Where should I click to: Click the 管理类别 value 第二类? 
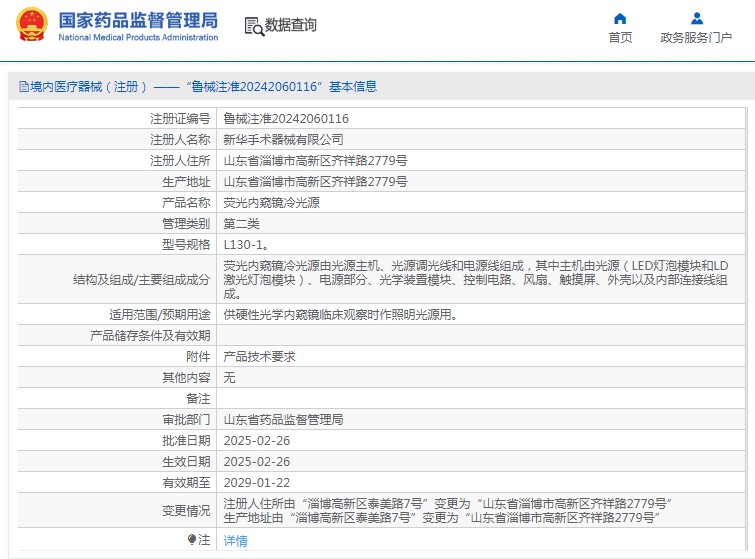(x=241, y=223)
